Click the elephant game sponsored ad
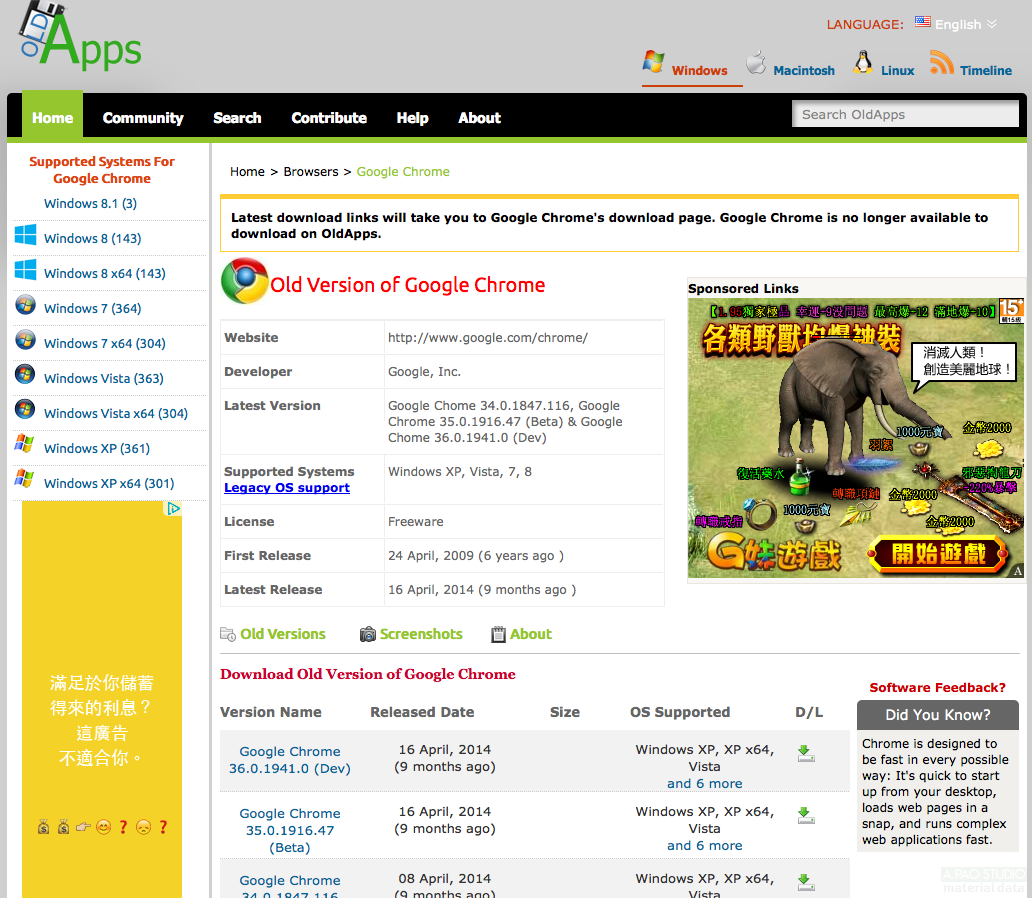Viewport: 1032px width, 898px height. 856,438
